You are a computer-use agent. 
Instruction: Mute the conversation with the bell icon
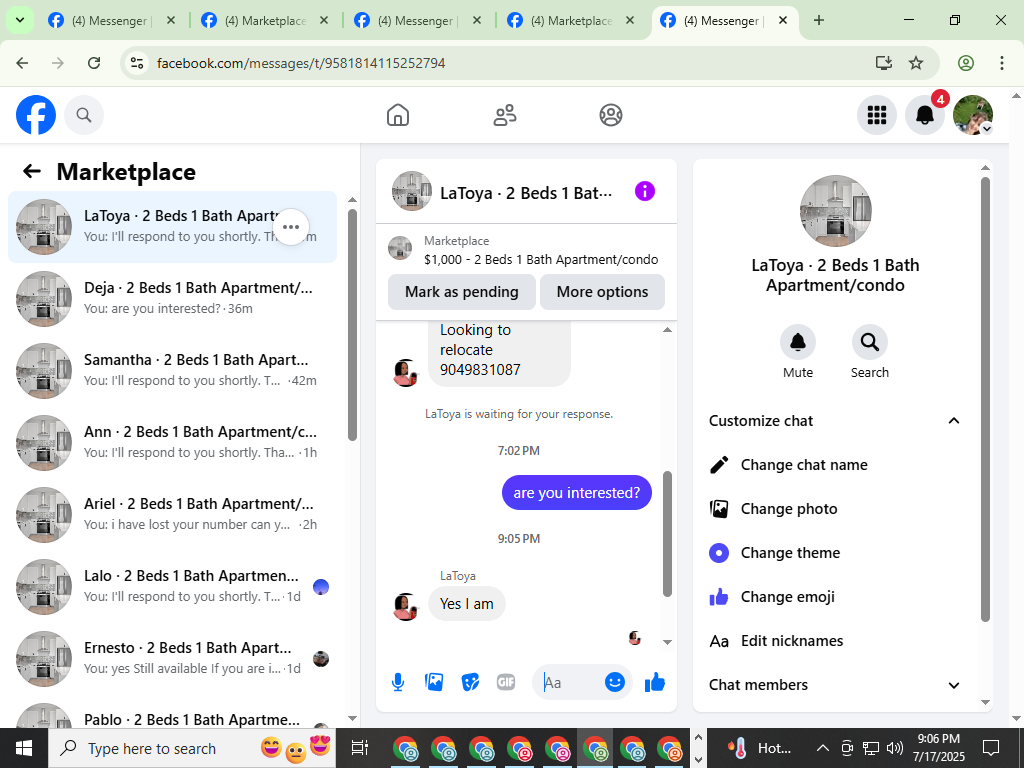[x=798, y=342]
